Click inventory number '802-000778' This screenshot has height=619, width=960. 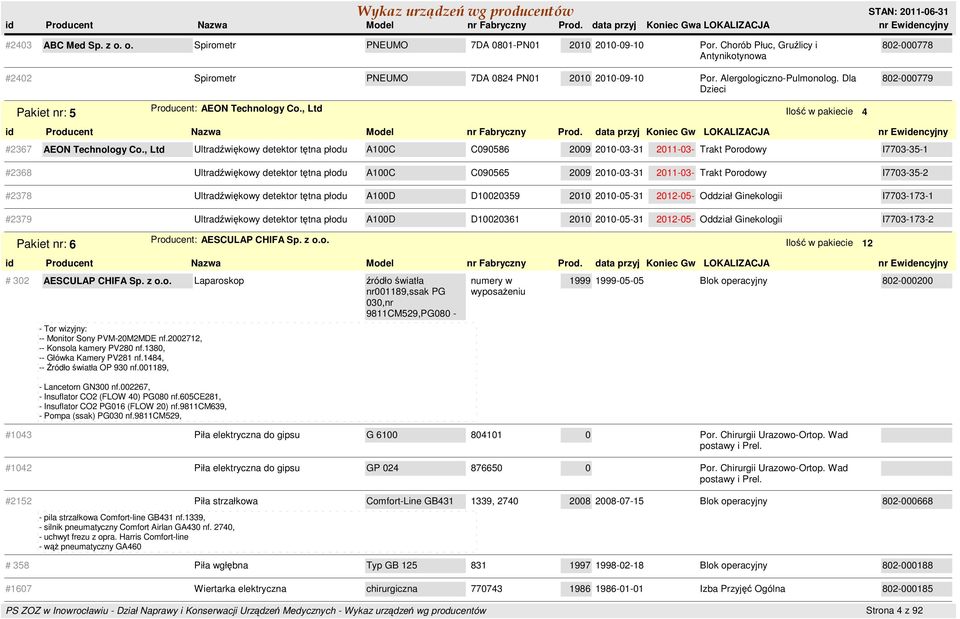click(916, 45)
